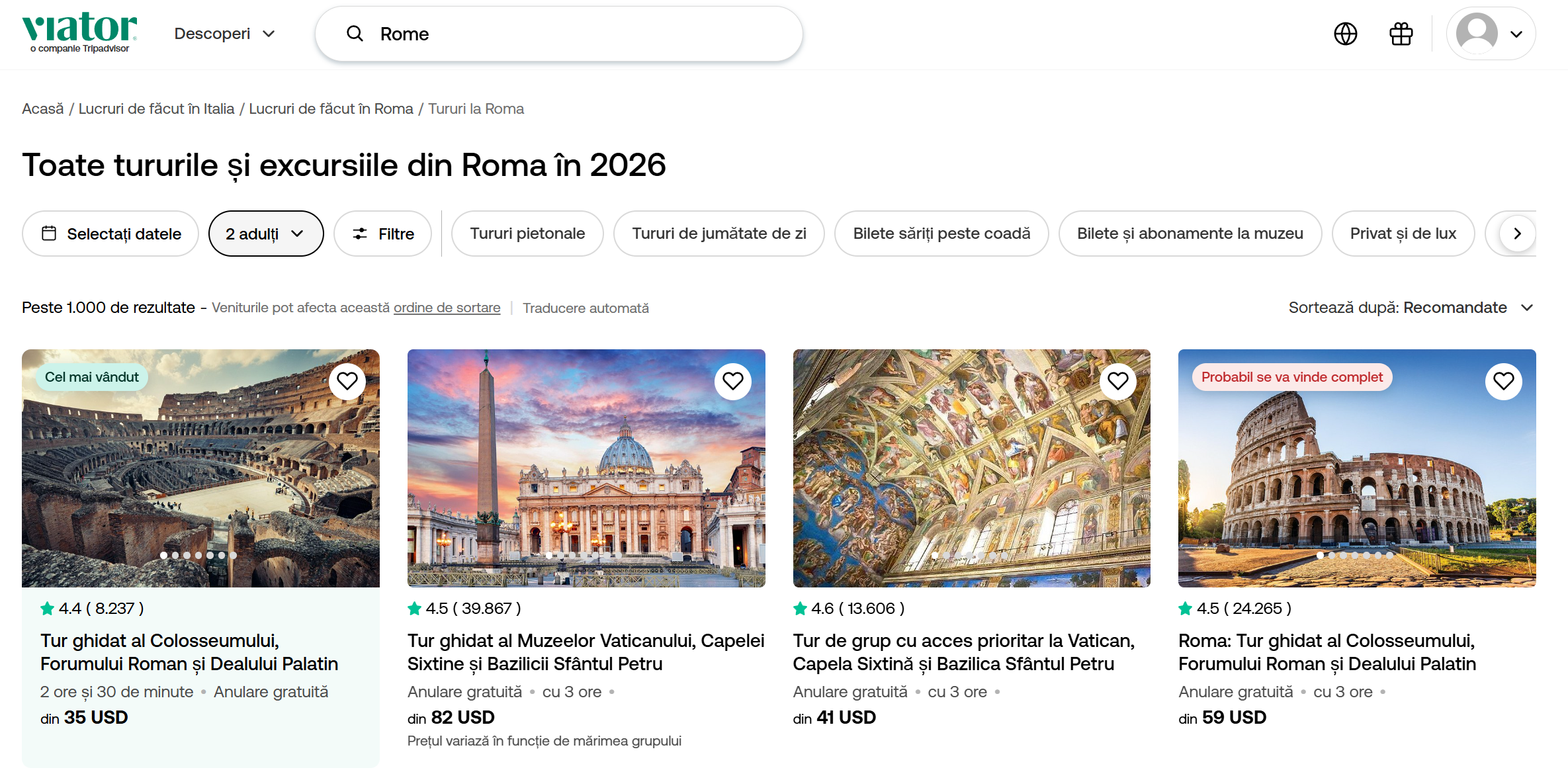Expand the Descoperi menu
The height and width of the screenshot is (774, 1568).
[224, 34]
